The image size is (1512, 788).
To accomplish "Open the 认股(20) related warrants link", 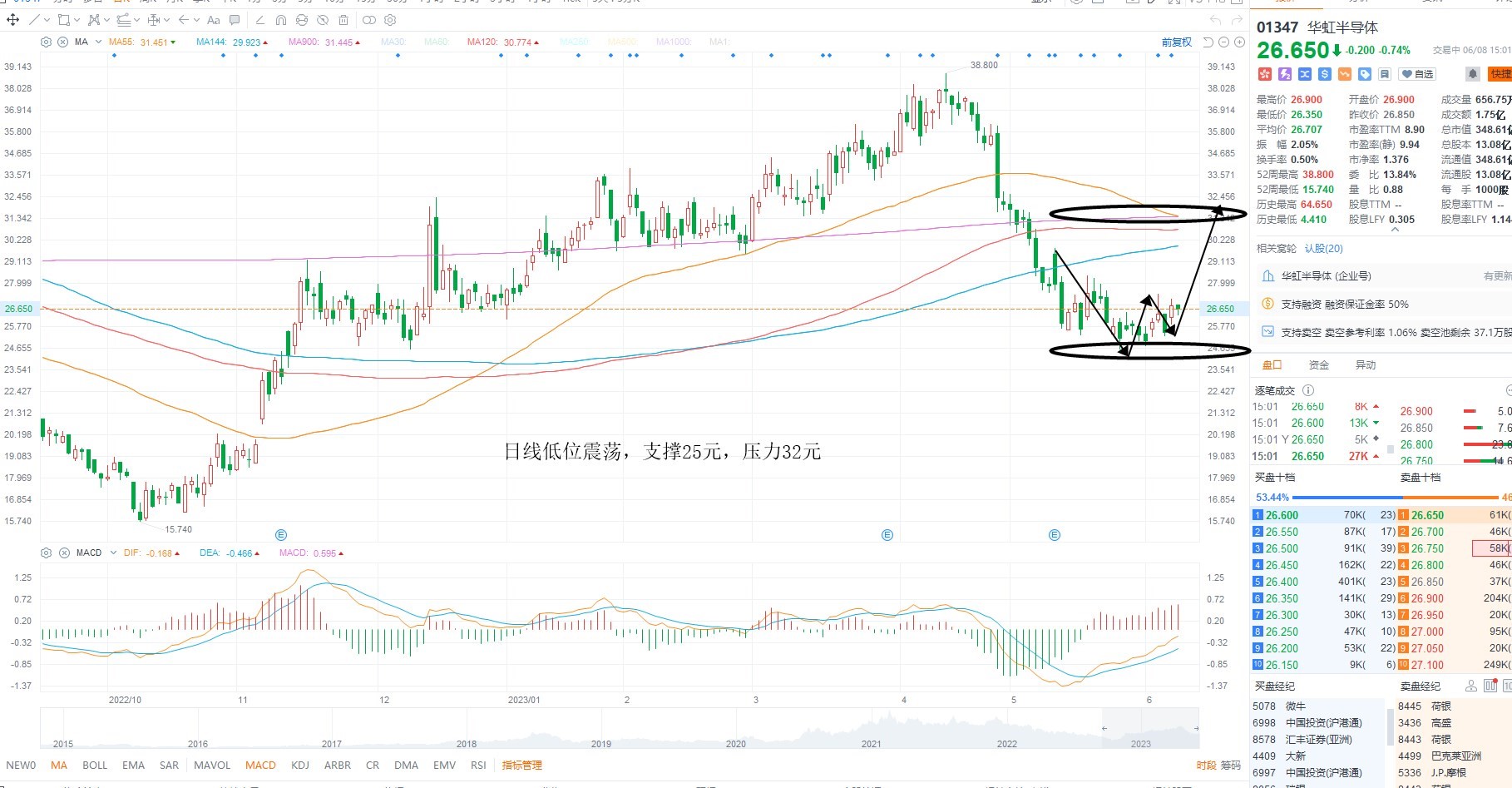I will [1323, 248].
